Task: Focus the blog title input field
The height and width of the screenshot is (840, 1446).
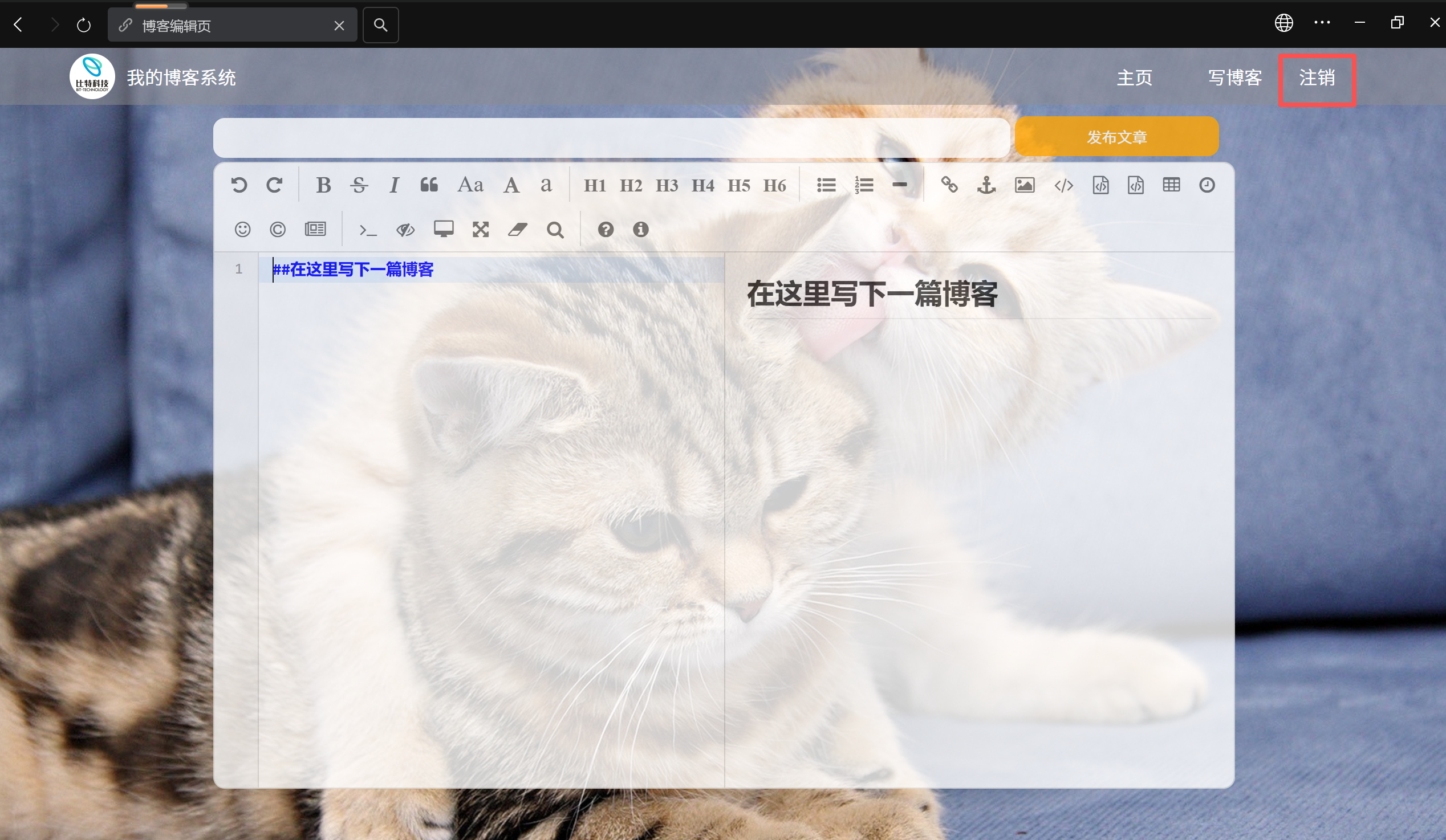Action: point(611,138)
